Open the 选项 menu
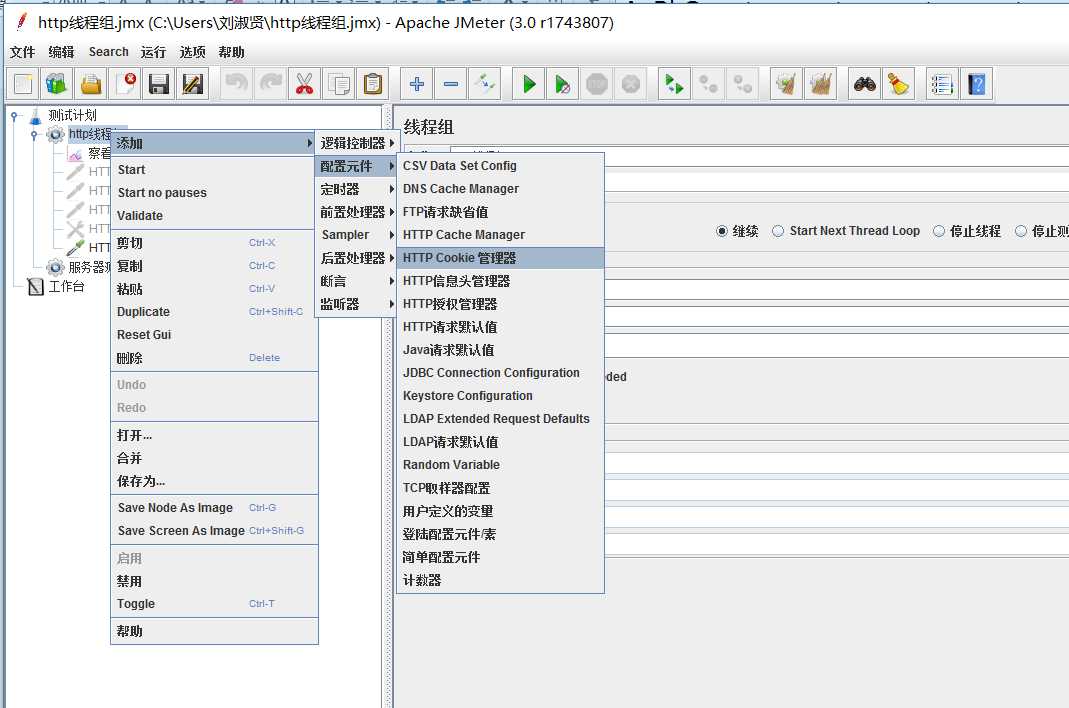The height and width of the screenshot is (708, 1069). (192, 53)
